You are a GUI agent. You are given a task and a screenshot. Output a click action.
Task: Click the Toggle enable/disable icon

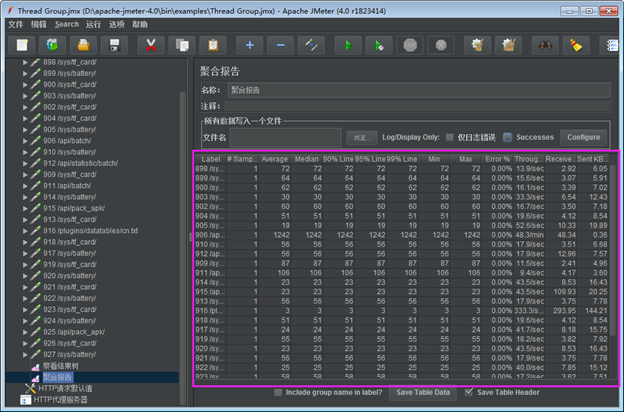point(311,45)
